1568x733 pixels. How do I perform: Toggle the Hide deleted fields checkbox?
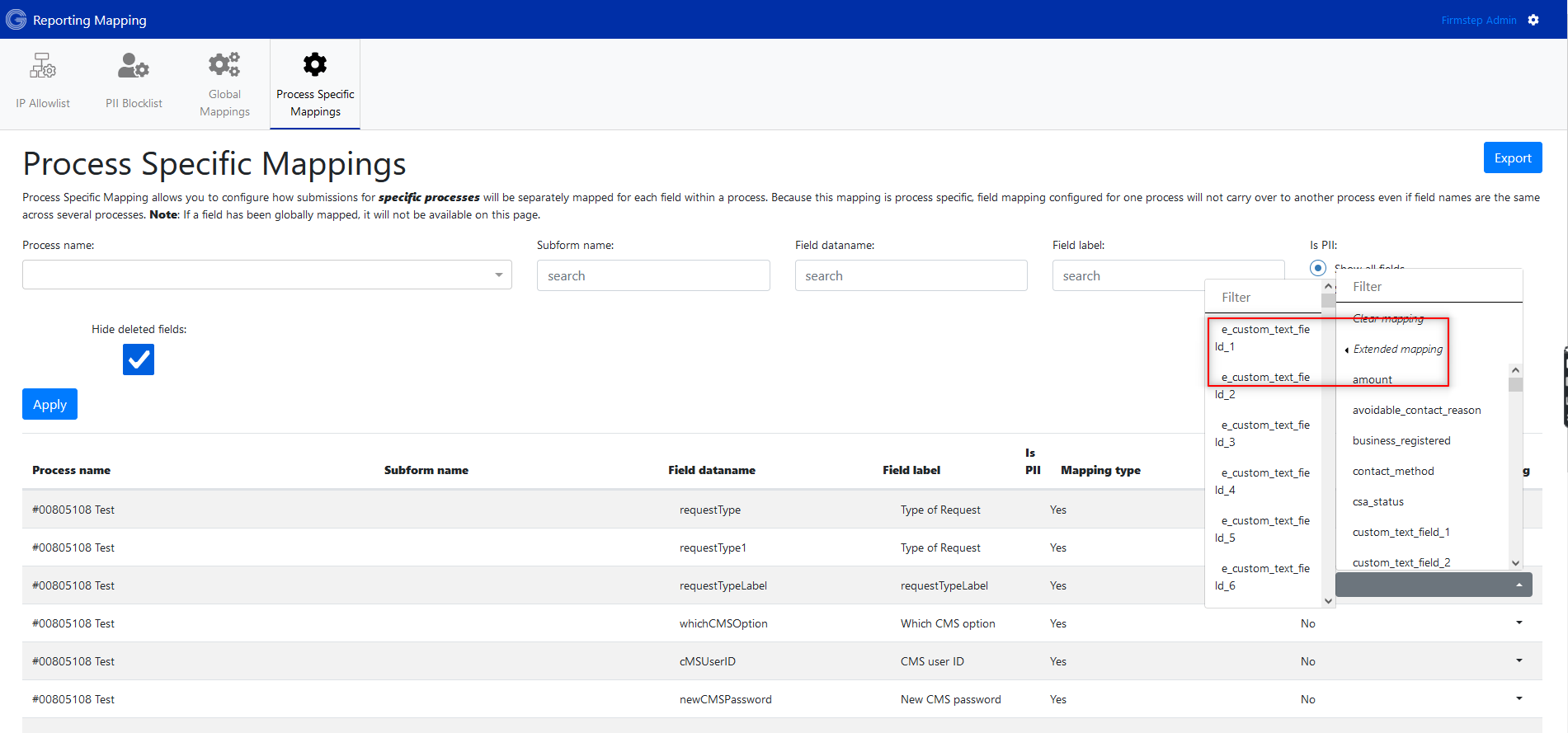coord(139,359)
